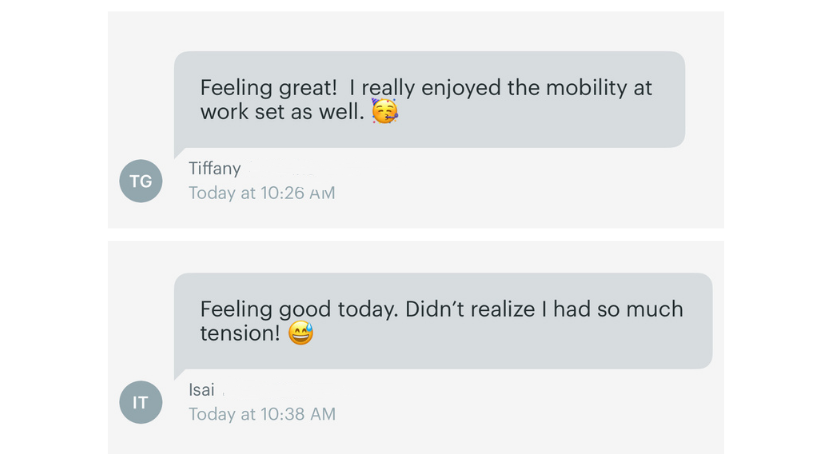The width and height of the screenshot is (832, 468).
Task: Select the party face emoji
Action: 385,111
